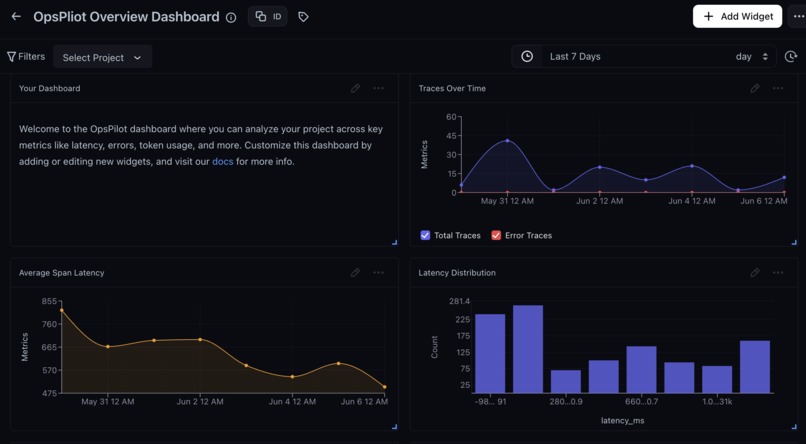Image resolution: width=806 pixels, height=444 pixels.
Task: Click the tag icon in header
Action: (x=303, y=17)
